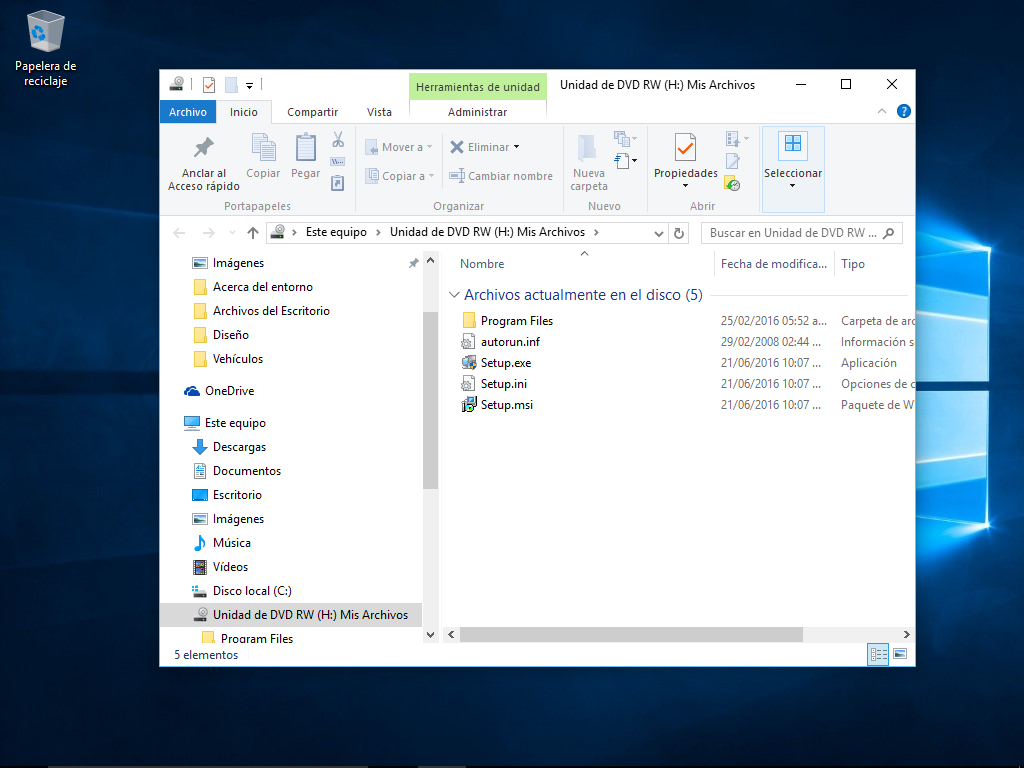Collapse the ribbon with the chevron

point(882,112)
